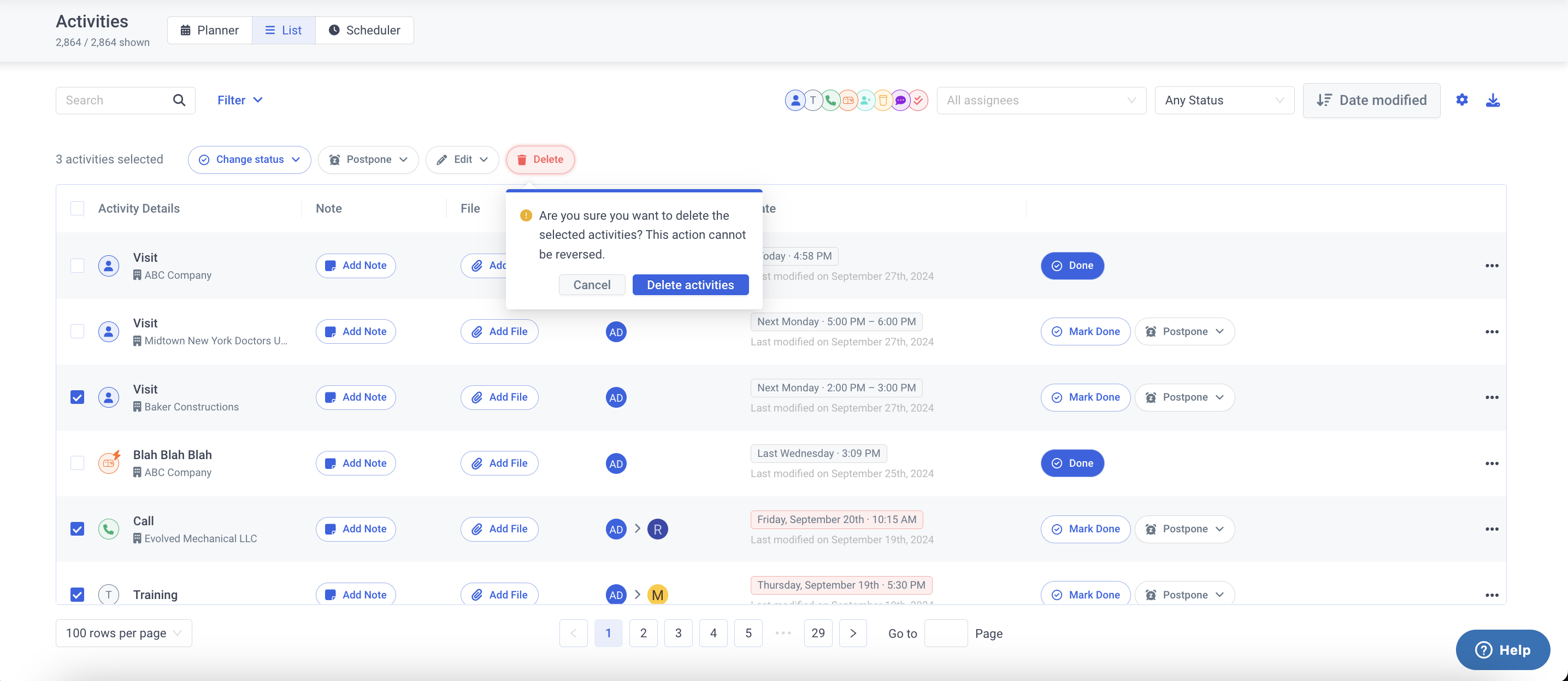Screen dimensions: 1568x681
Task: Click the phone icon of Call activity
Action: [108, 529]
